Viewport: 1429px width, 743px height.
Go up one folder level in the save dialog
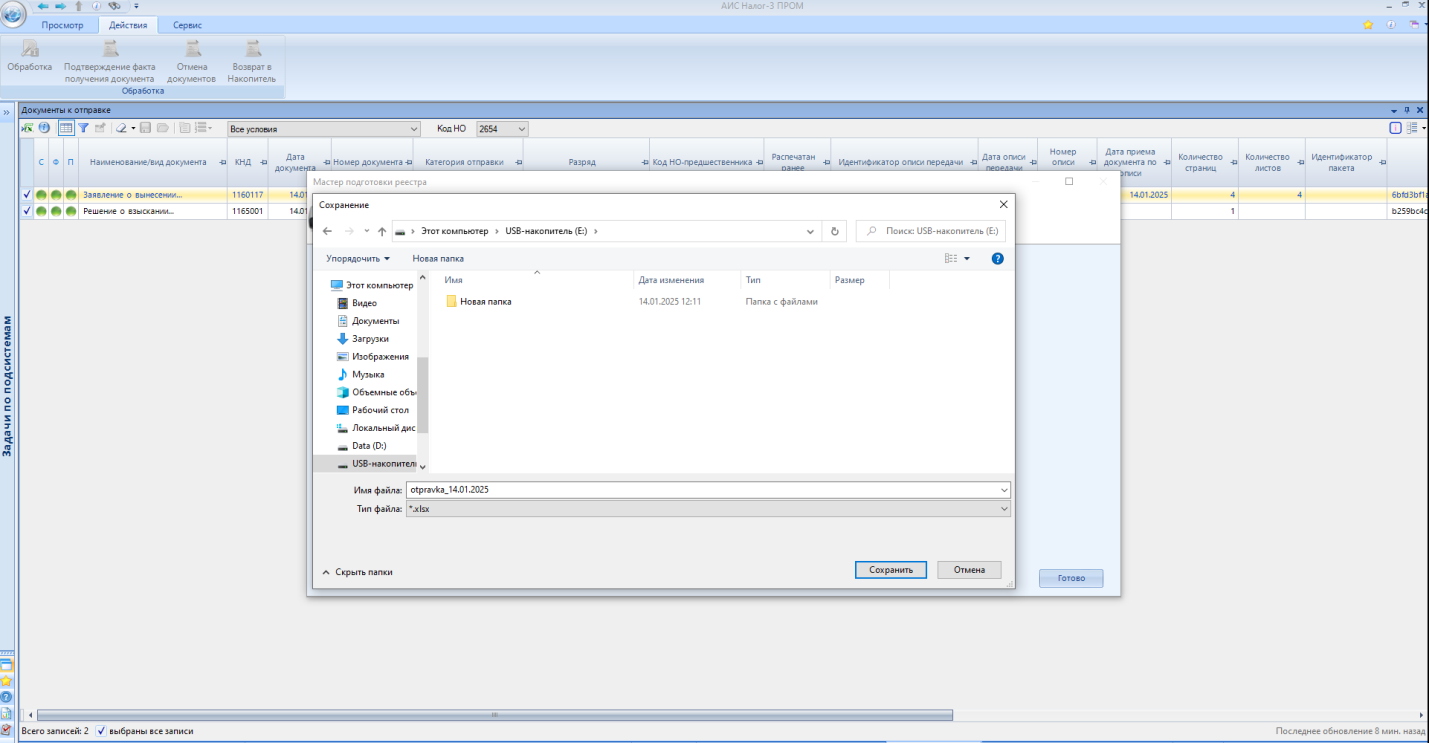382,231
